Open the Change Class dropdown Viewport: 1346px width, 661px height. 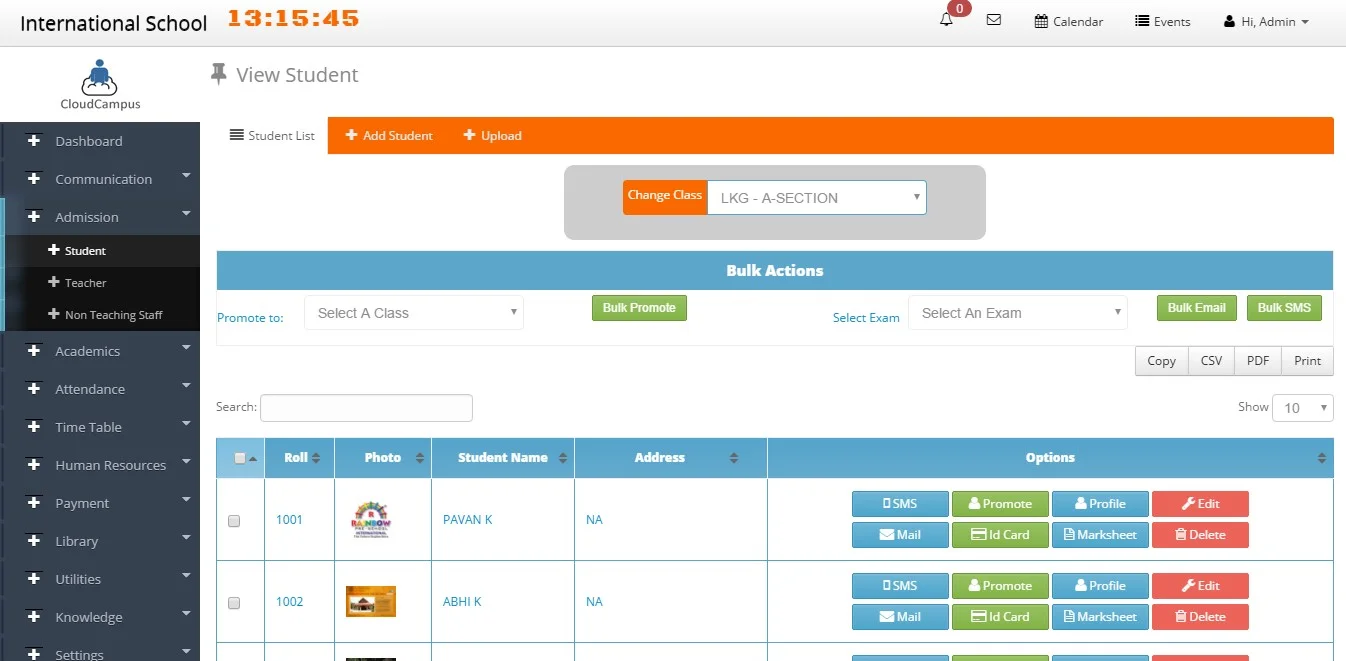point(816,197)
